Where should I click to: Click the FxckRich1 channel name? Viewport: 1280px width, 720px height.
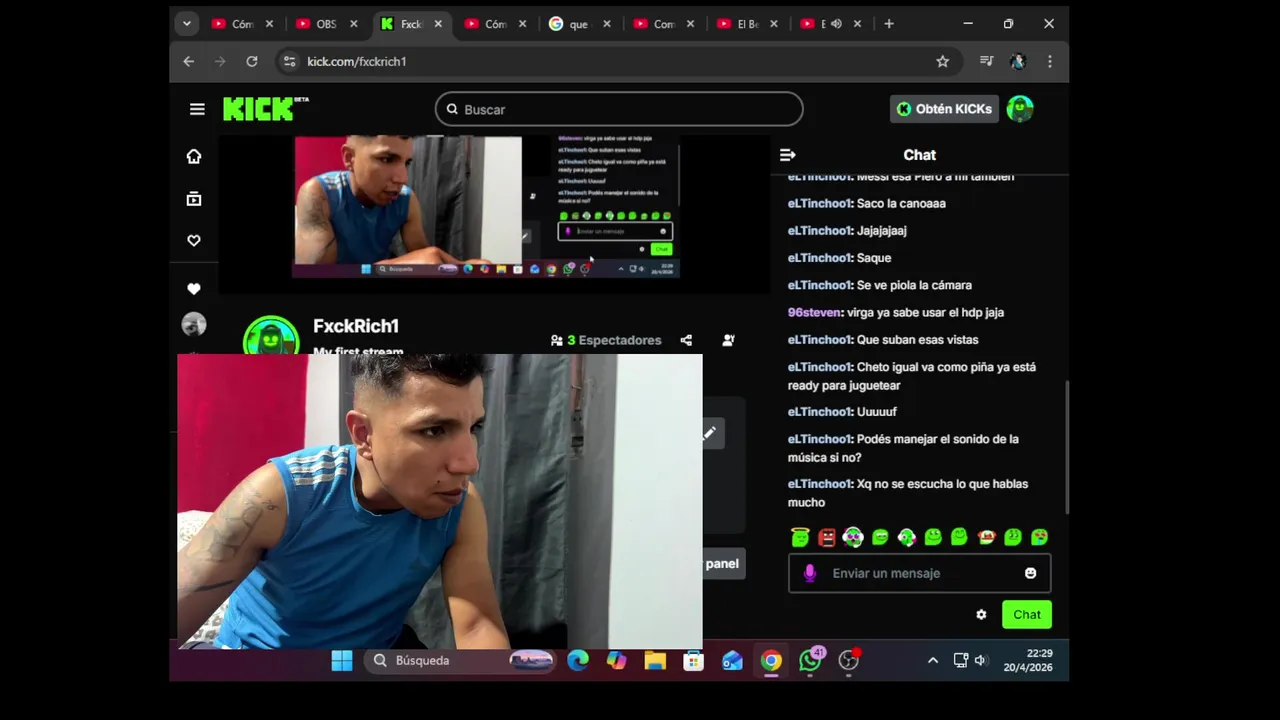tap(356, 326)
